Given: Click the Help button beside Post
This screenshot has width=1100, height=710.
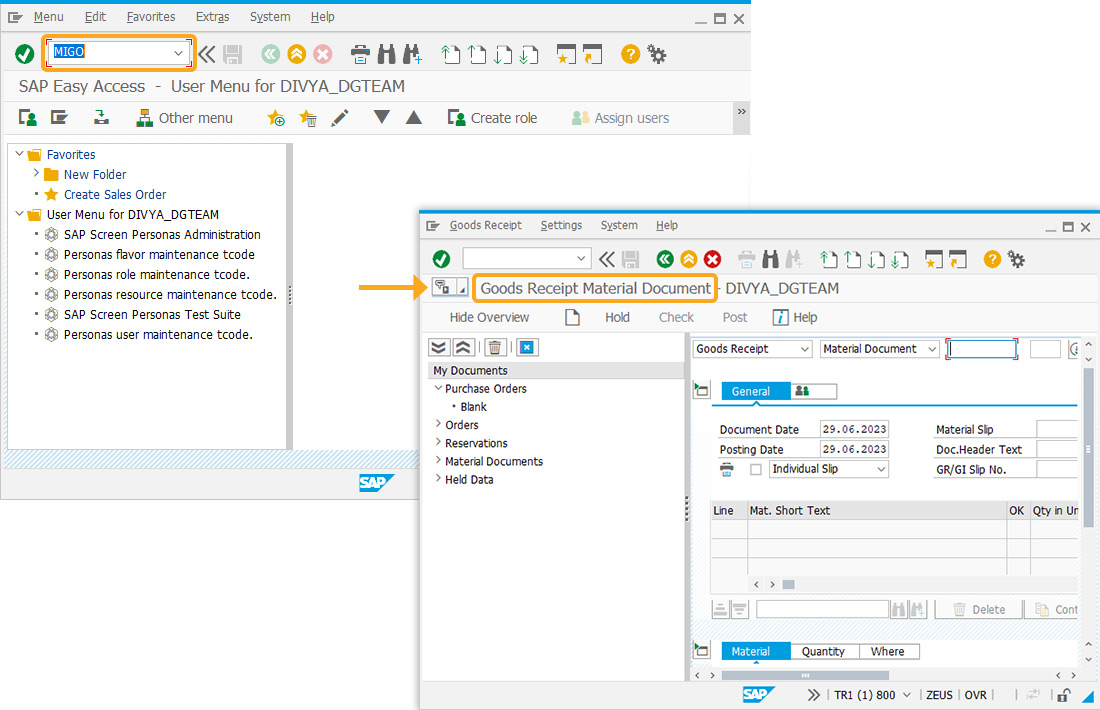Looking at the screenshot, I should point(796,318).
